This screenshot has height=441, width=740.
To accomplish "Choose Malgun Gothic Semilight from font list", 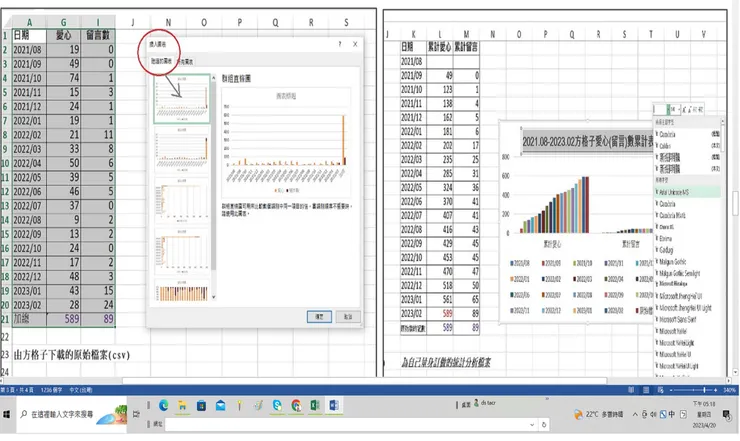I will [687, 273].
